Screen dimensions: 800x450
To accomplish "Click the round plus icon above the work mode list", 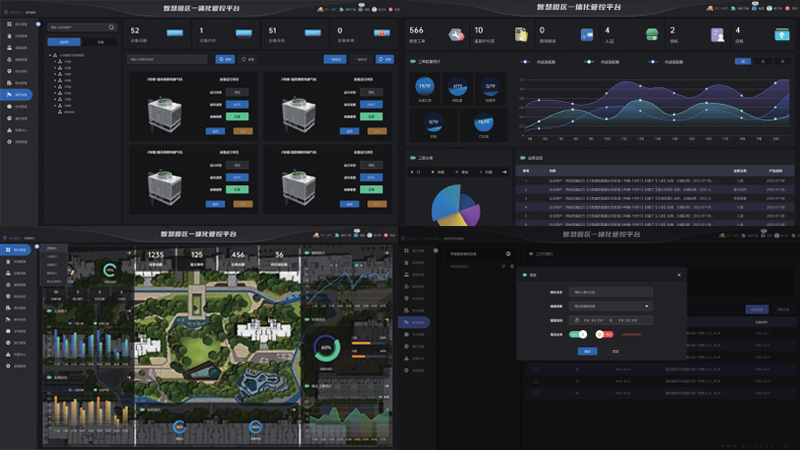I will 508,254.
